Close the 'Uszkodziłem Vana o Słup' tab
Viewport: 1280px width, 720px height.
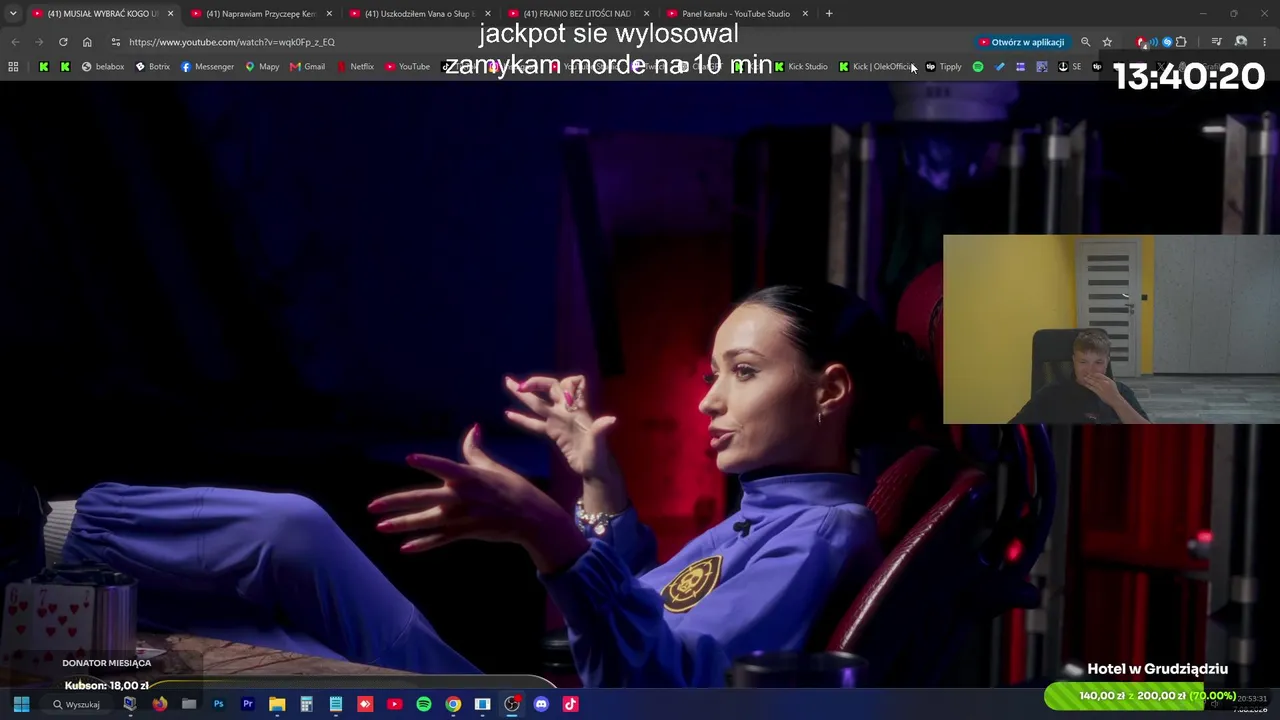coord(488,14)
